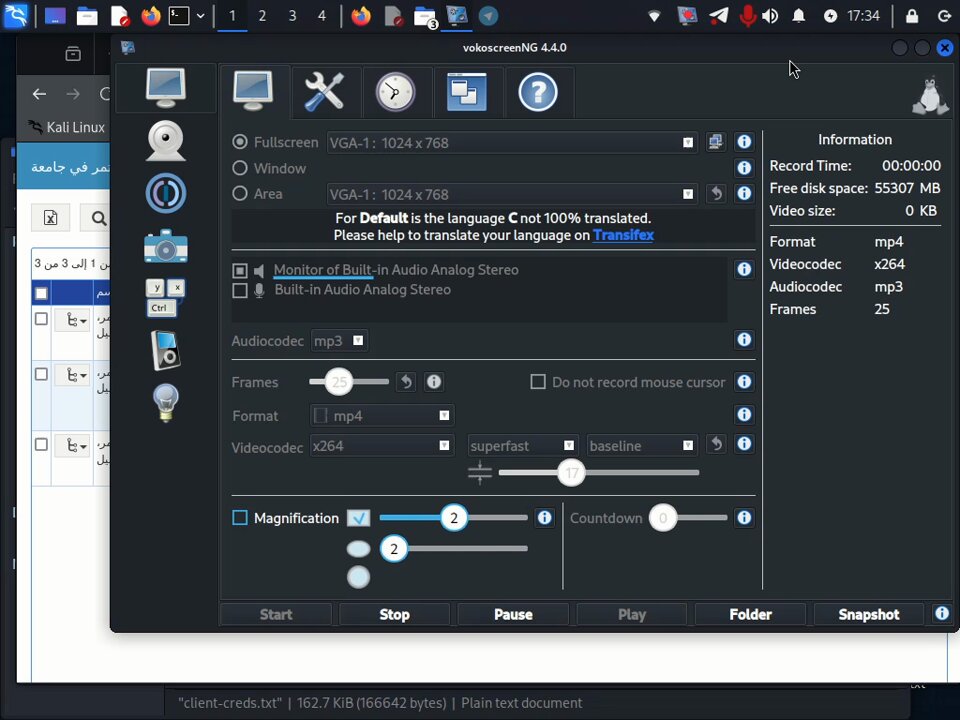Click the audio devices info icon
960x720 pixels.
744,269
